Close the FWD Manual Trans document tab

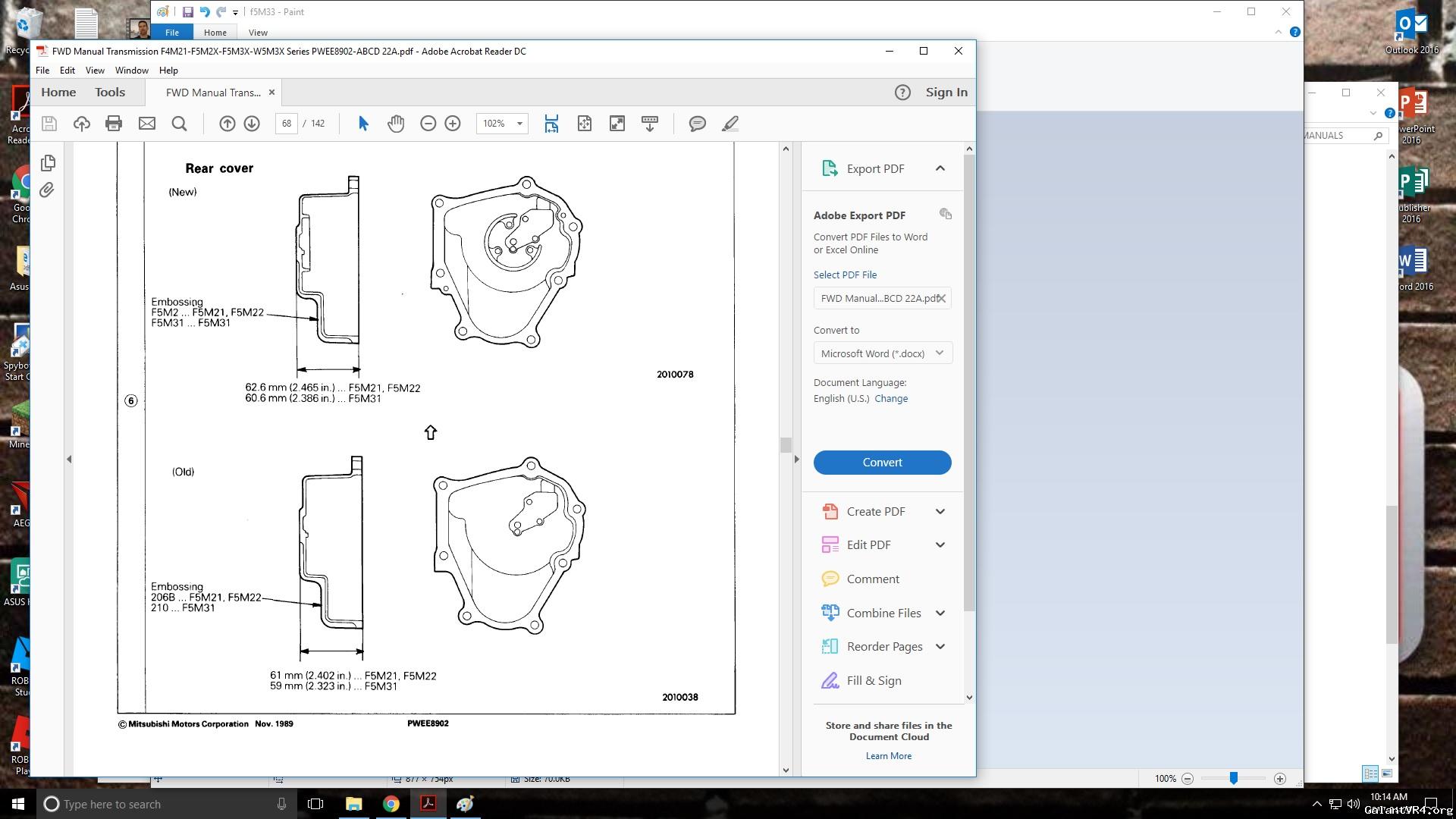(x=271, y=93)
